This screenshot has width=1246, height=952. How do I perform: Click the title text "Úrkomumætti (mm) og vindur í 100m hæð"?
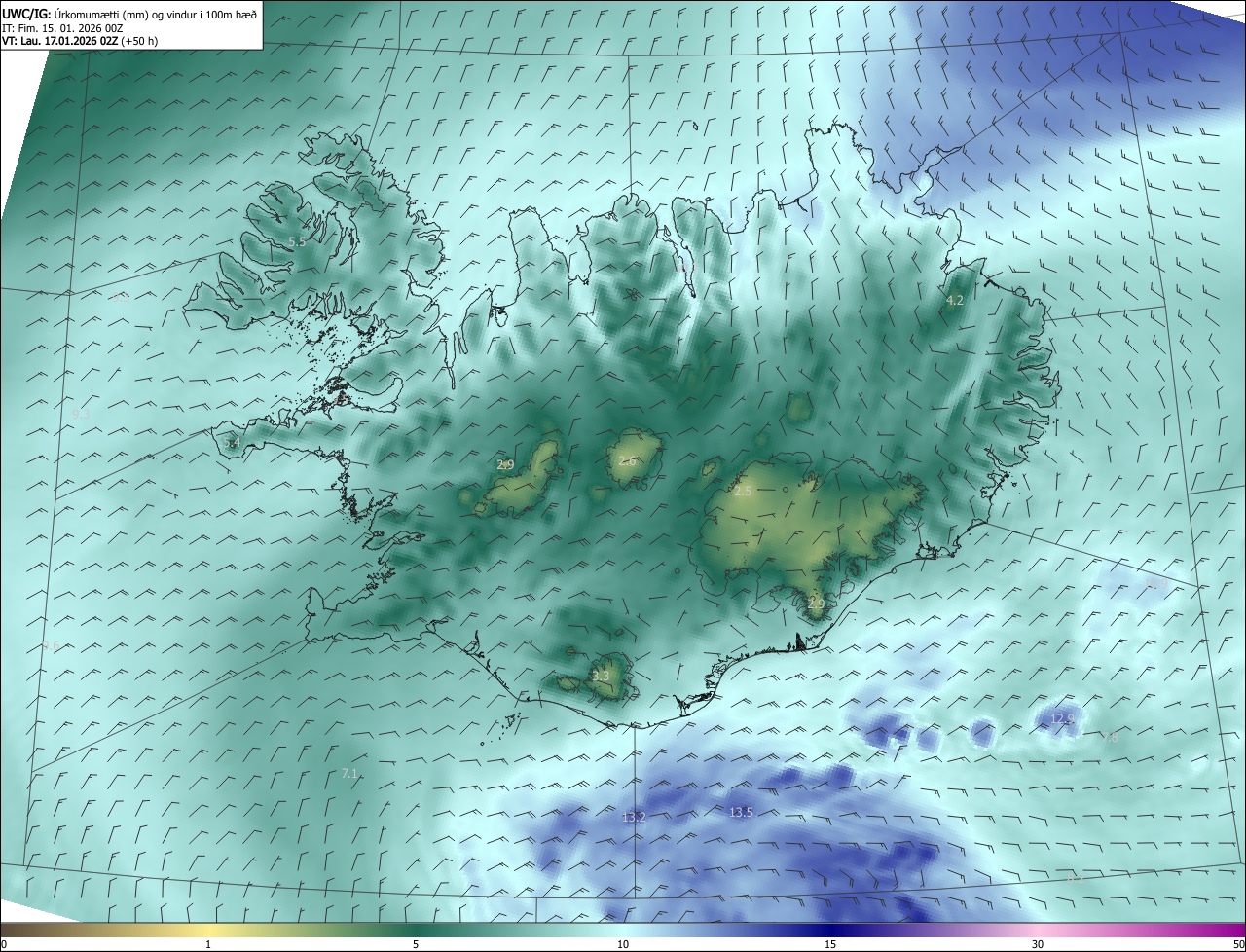[156, 14]
